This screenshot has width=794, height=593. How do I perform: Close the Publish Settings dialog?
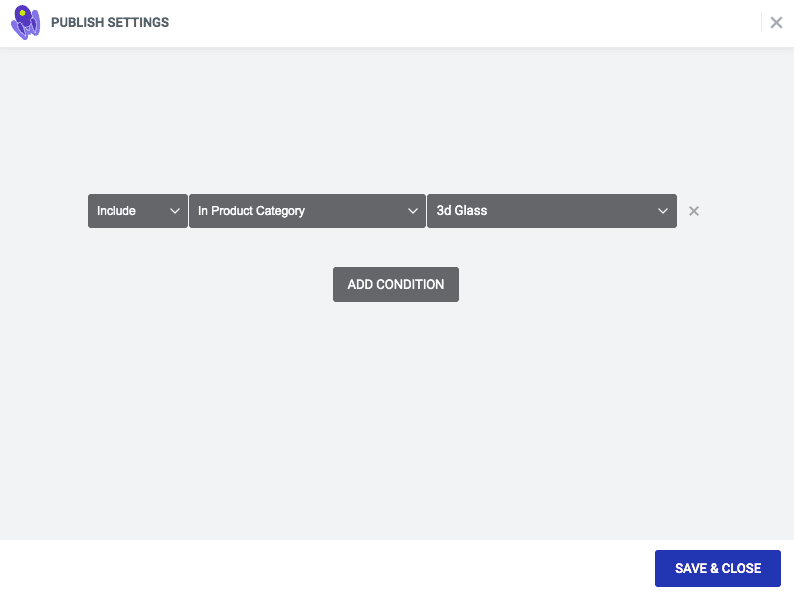coord(776,22)
